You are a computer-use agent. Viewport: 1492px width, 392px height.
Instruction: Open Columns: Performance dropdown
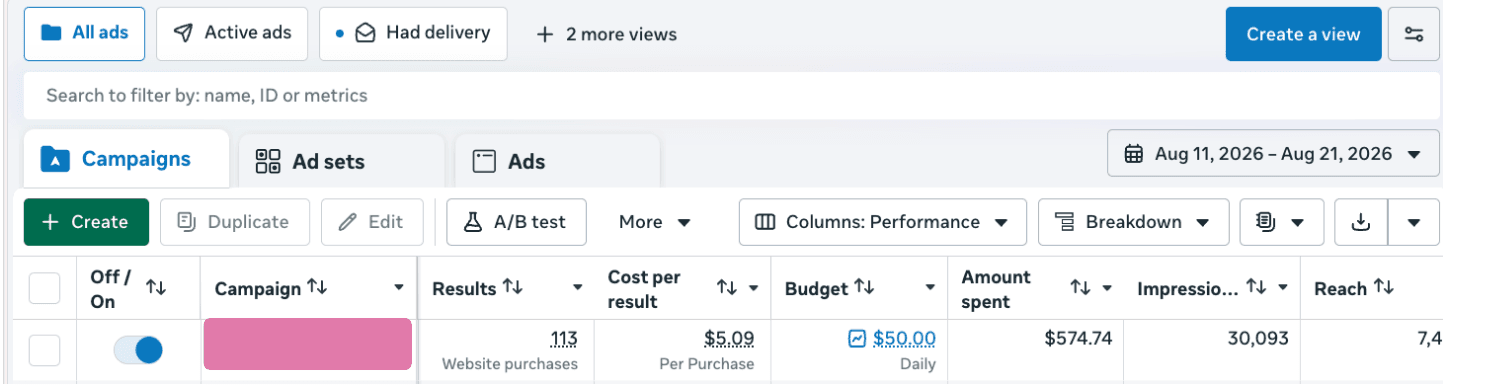pyautogui.click(x=883, y=222)
